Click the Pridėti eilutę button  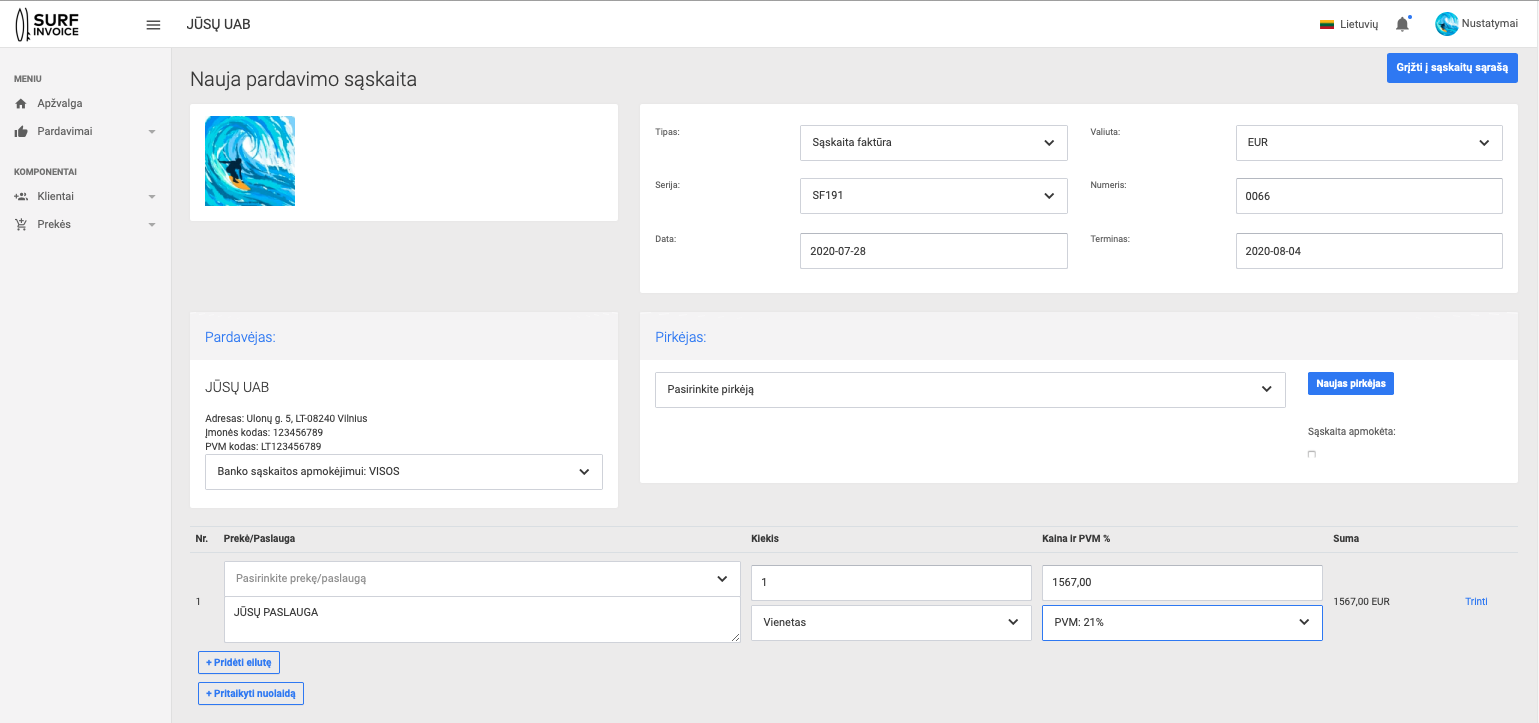[239, 662]
